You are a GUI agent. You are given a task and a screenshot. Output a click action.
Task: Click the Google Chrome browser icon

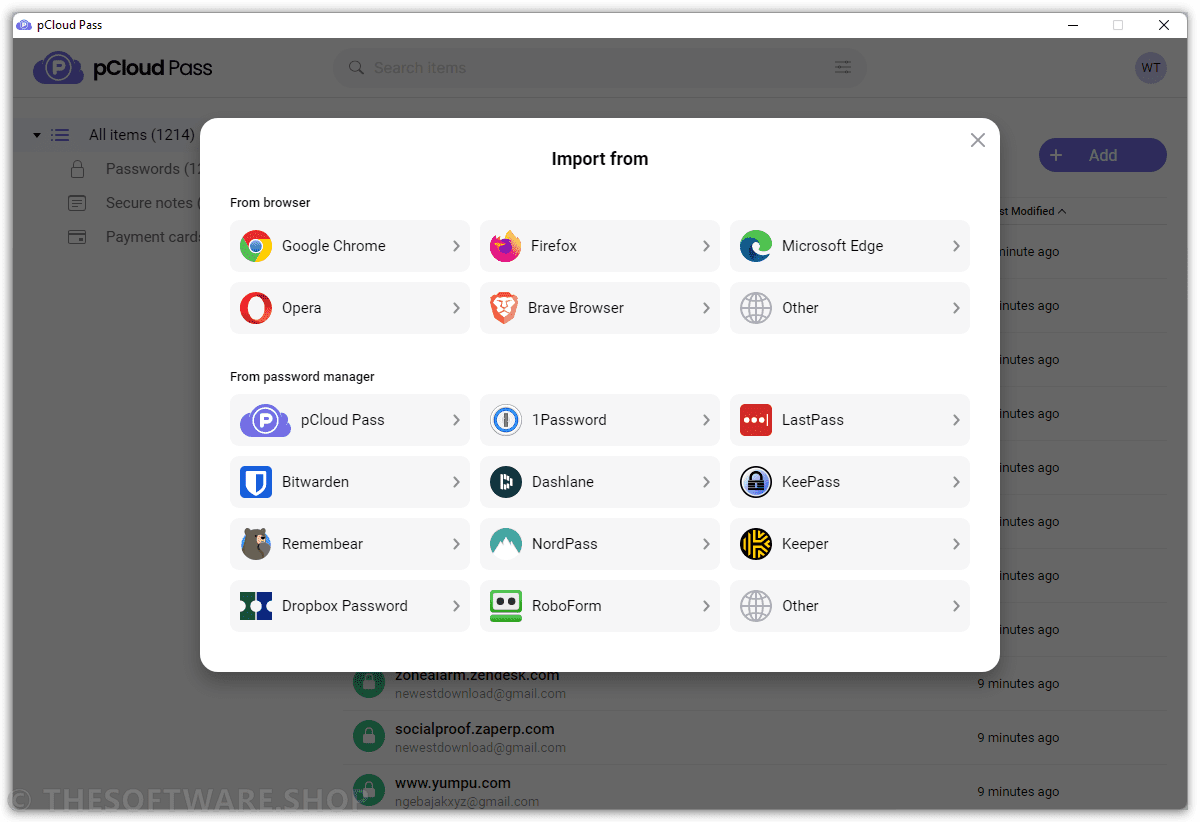click(256, 246)
